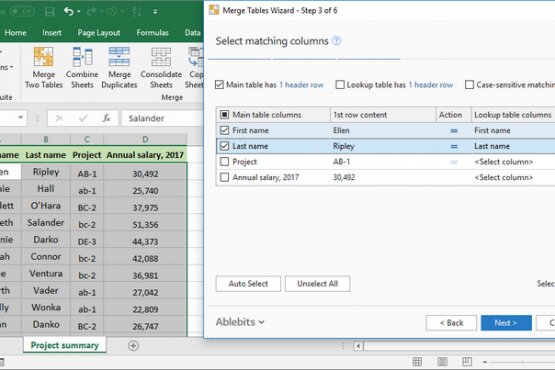Open the Consolidate Sheets tool
555x370 pixels.
point(161,68)
